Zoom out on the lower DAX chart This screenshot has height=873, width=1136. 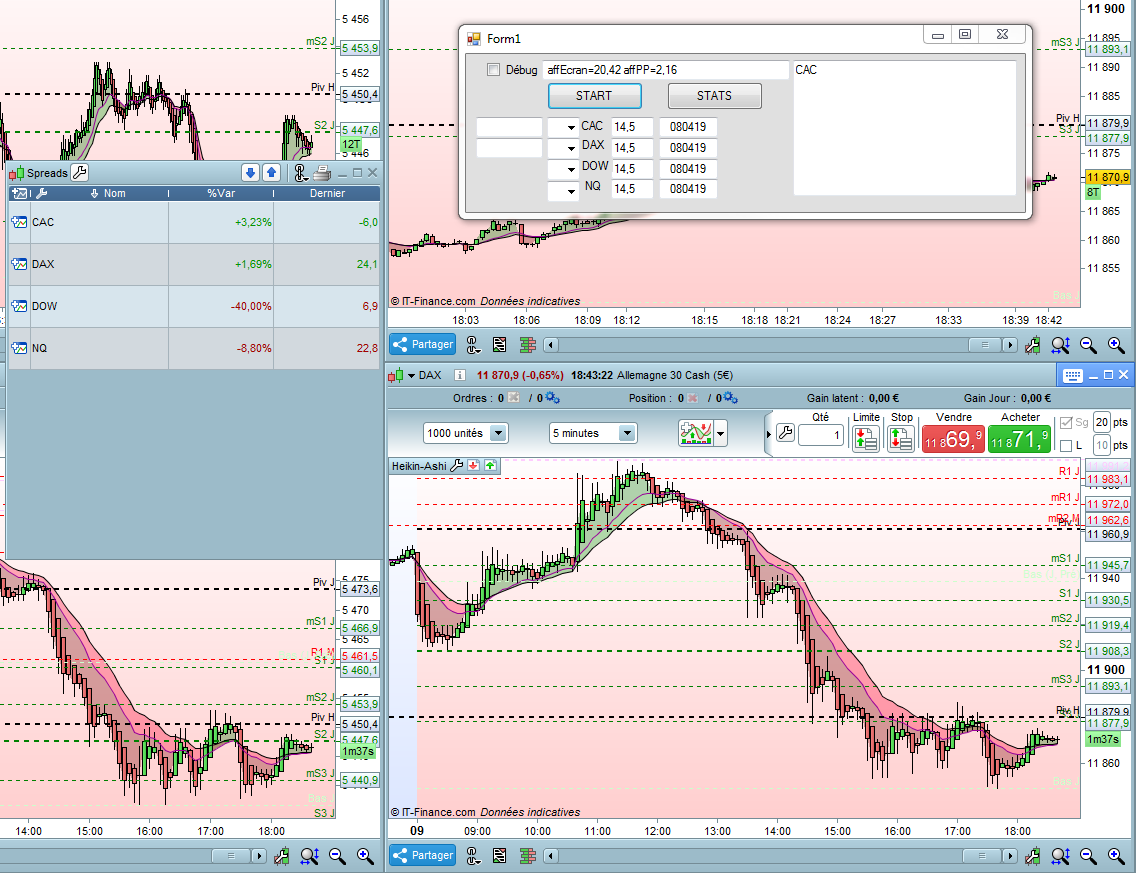click(1088, 856)
